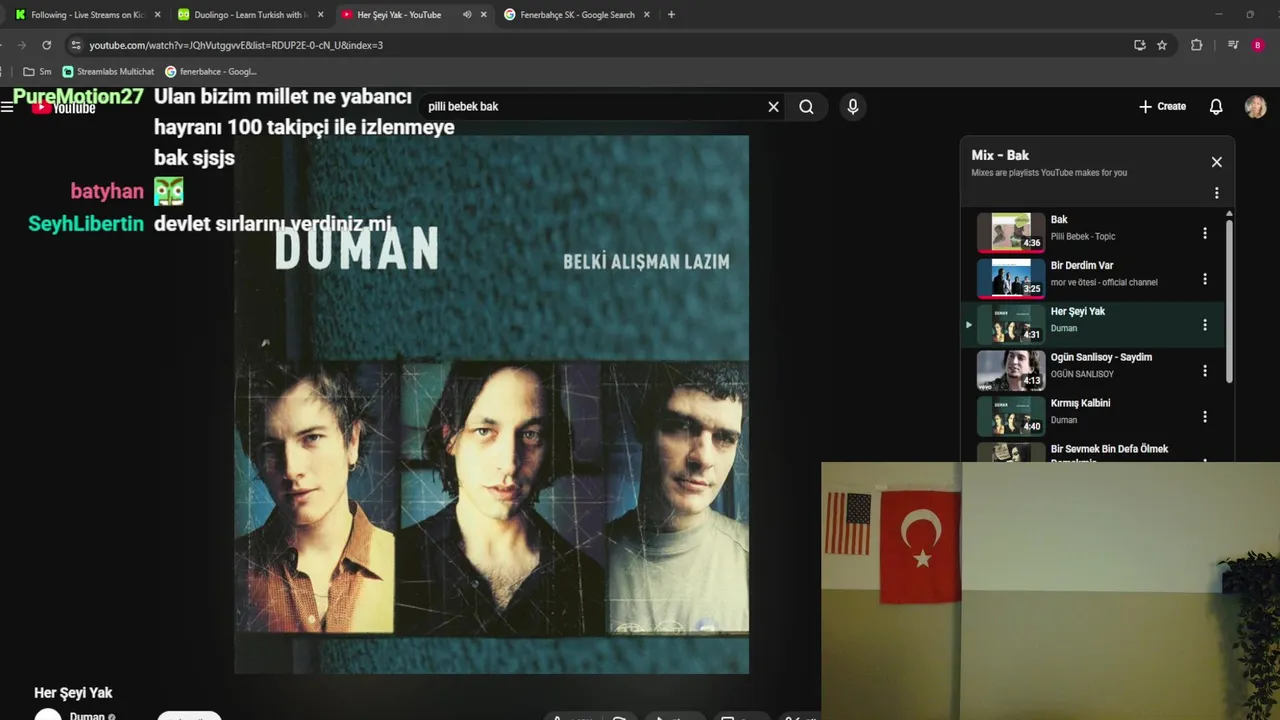
Task: Select Her Şeyi Yak title in playlist
Action: click(x=1077, y=311)
